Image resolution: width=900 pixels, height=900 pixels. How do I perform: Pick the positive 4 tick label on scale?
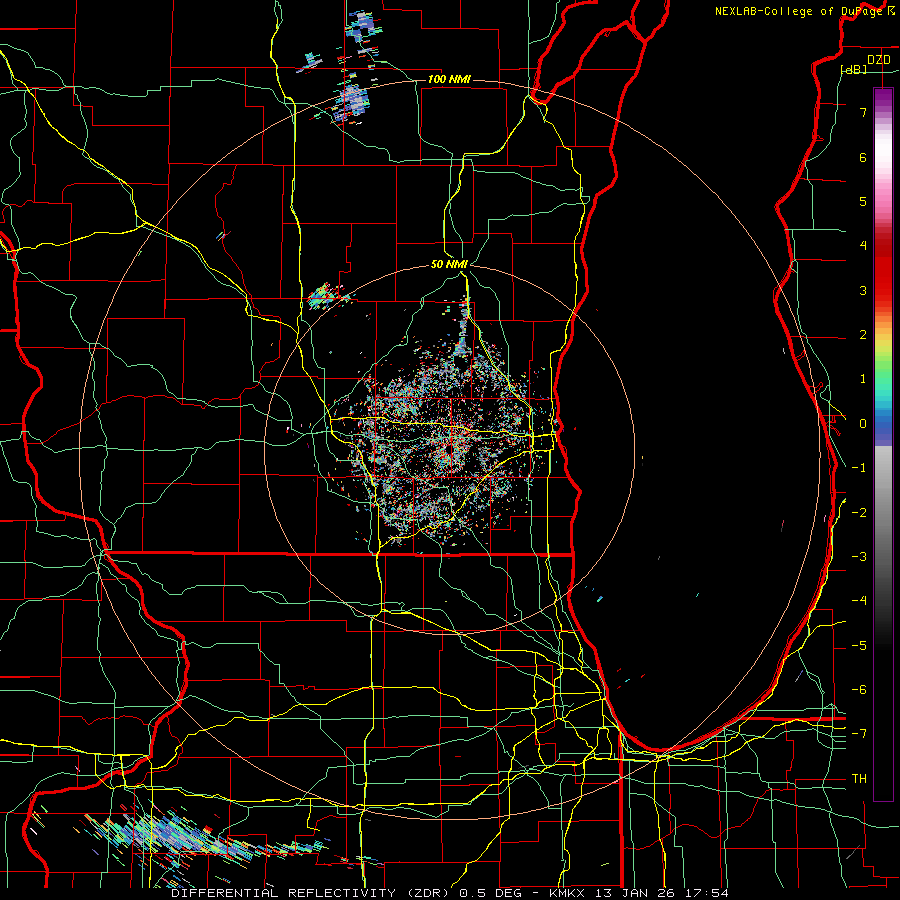pyautogui.click(x=863, y=246)
